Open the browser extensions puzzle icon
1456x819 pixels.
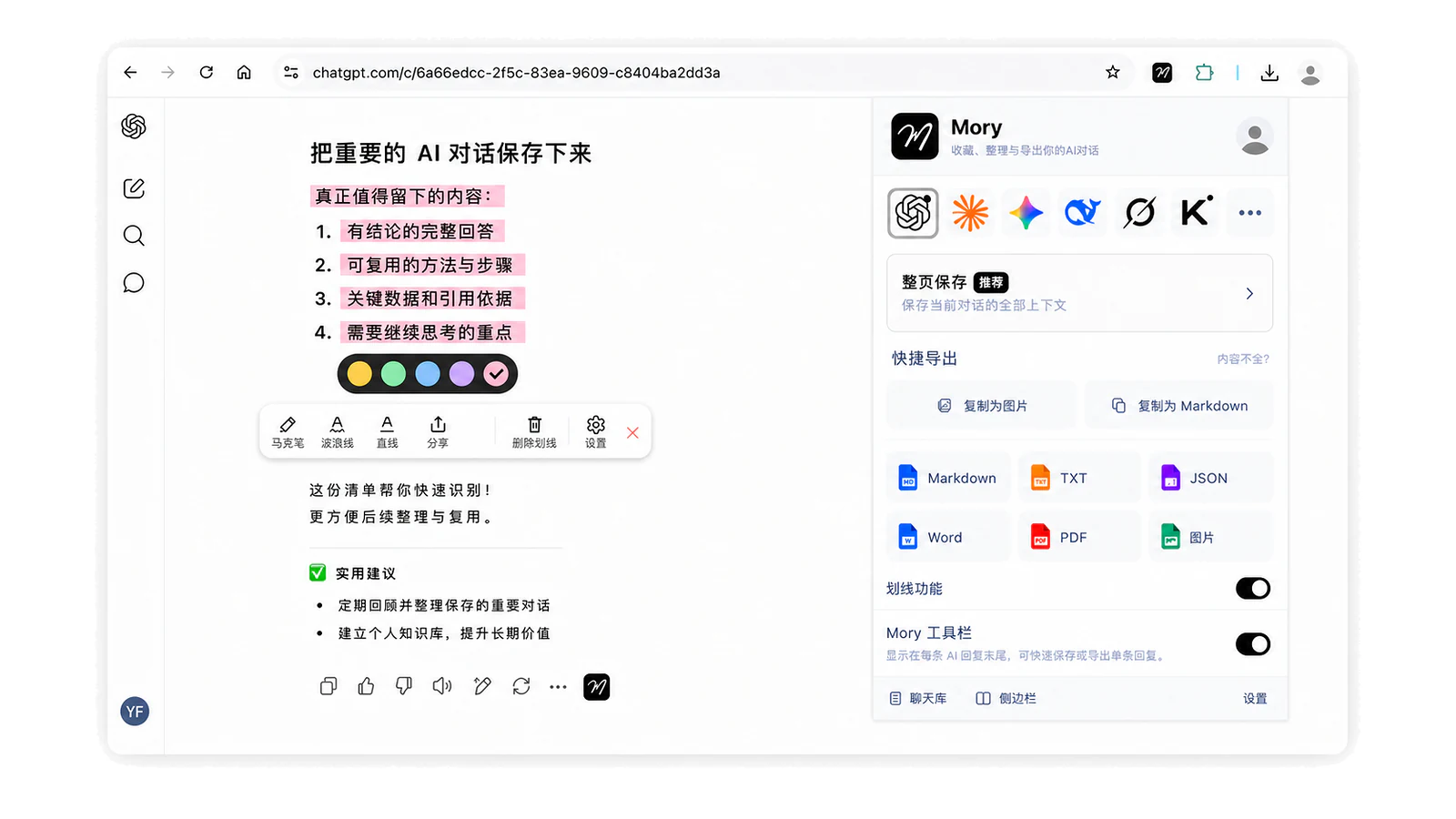coord(1204,73)
